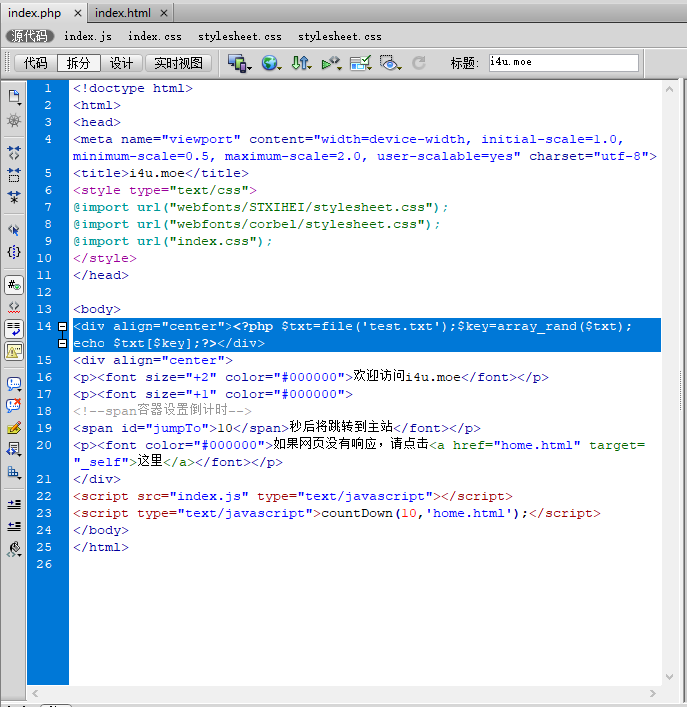Open the Preview in Browser globe dropdown
This screenshot has width=687, height=707.
tap(271, 63)
